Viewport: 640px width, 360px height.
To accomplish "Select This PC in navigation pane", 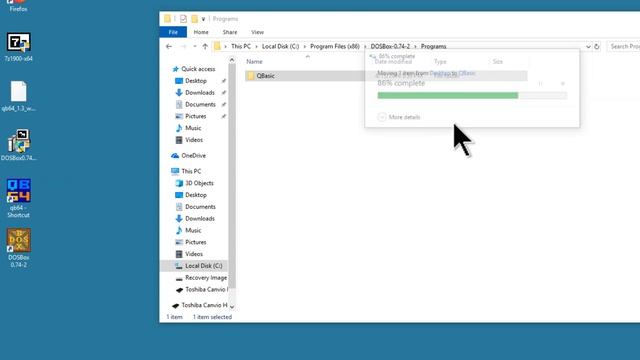I will coord(191,171).
